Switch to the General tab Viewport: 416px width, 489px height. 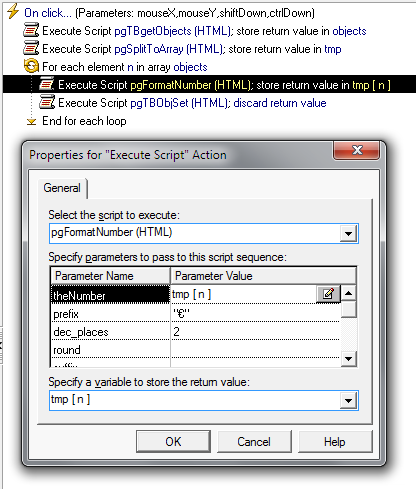(62, 188)
